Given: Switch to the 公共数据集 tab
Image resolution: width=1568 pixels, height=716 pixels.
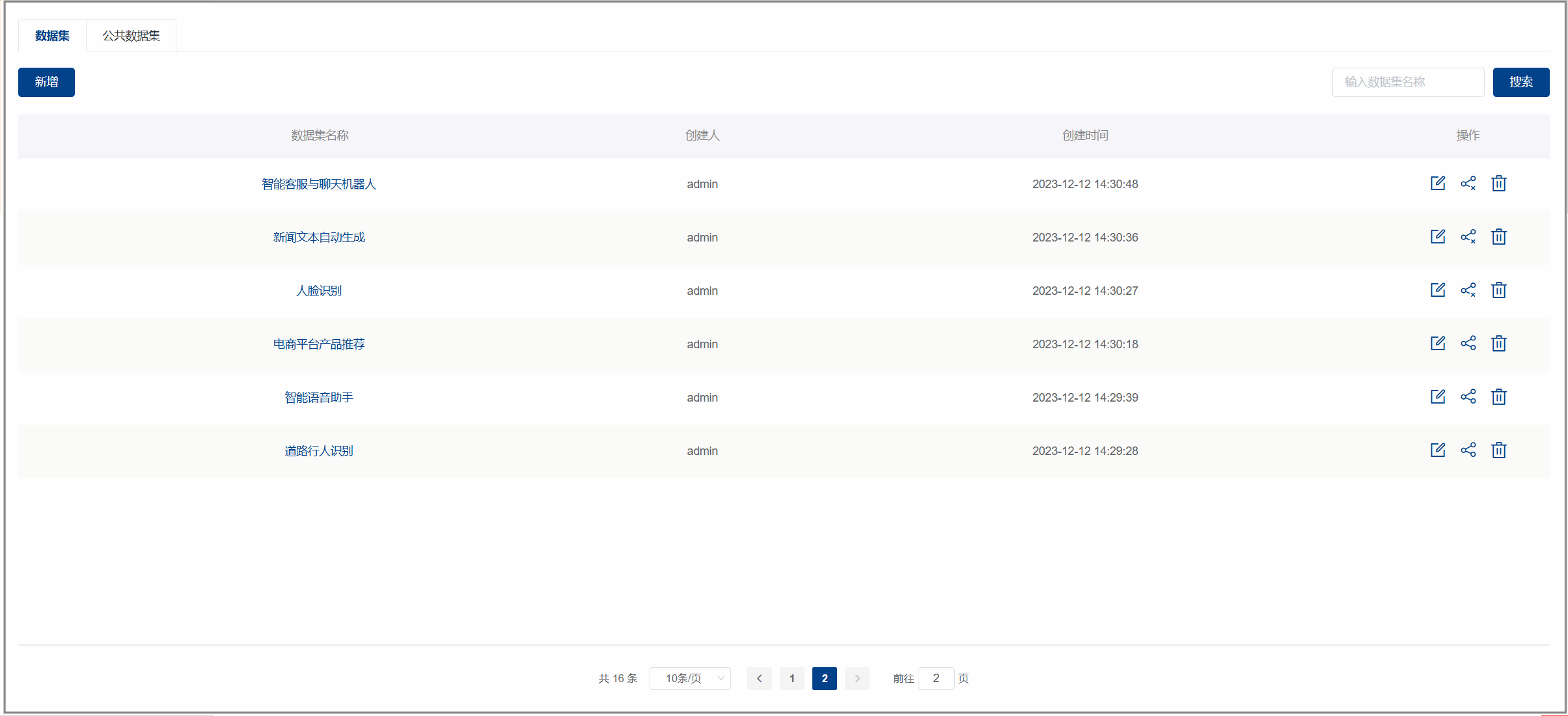Looking at the screenshot, I should [x=131, y=36].
